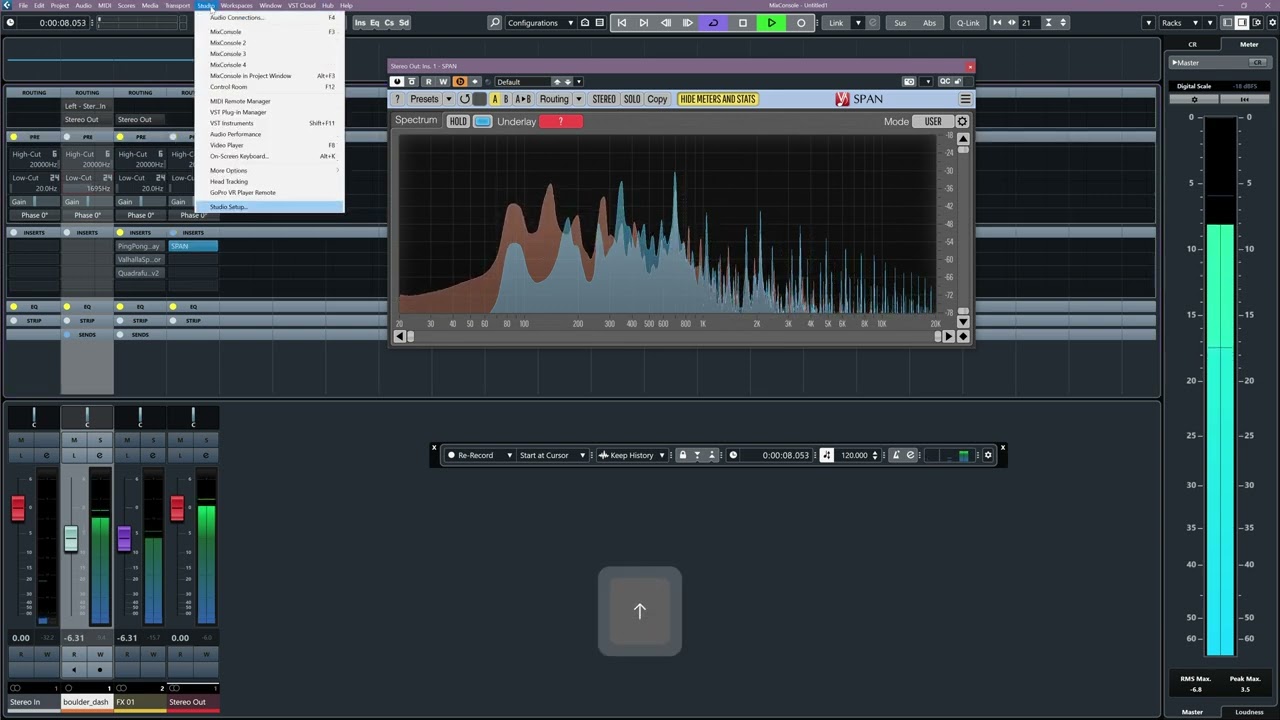
Task: Click the Q-Link button
Action: 968,22
